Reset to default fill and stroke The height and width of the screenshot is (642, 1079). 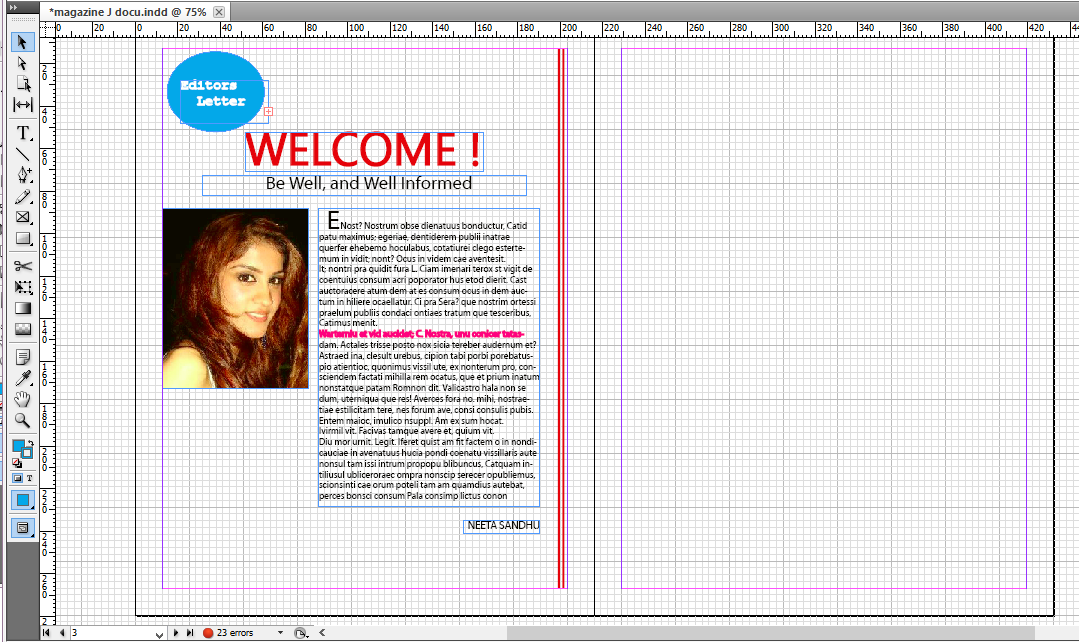16,463
